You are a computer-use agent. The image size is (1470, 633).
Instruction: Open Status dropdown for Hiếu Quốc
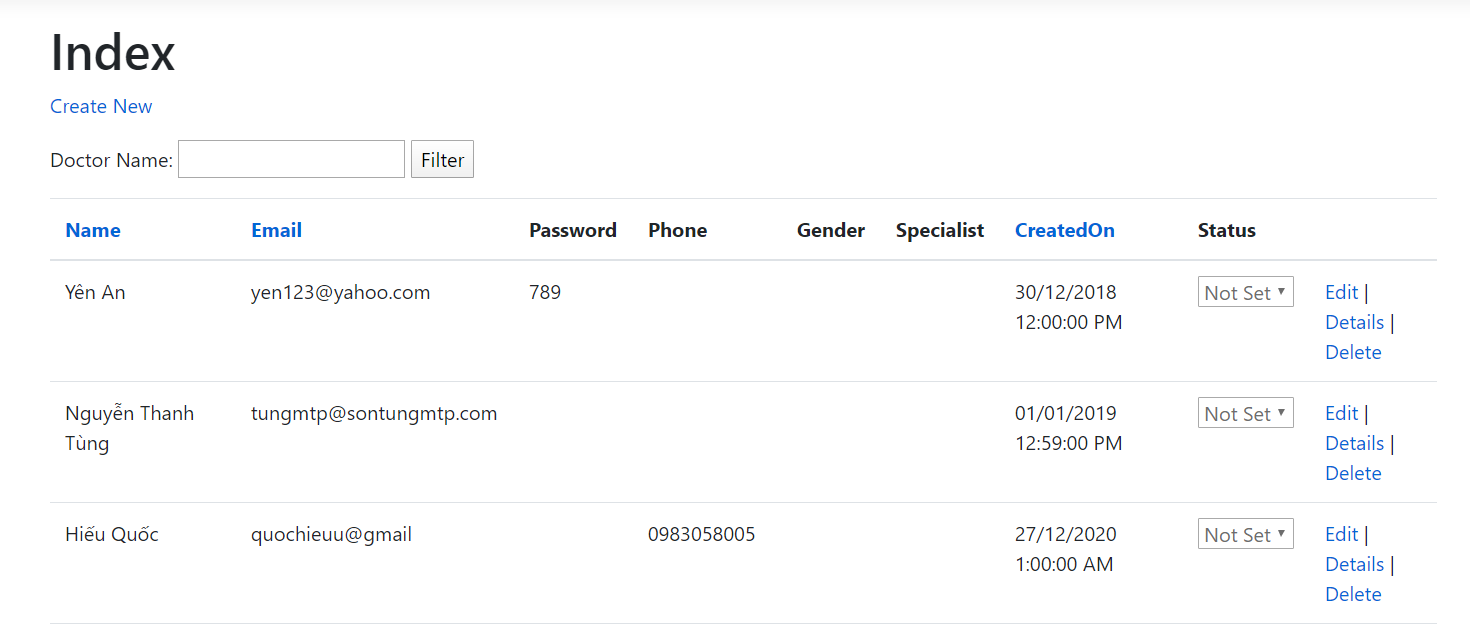pyautogui.click(x=1245, y=534)
